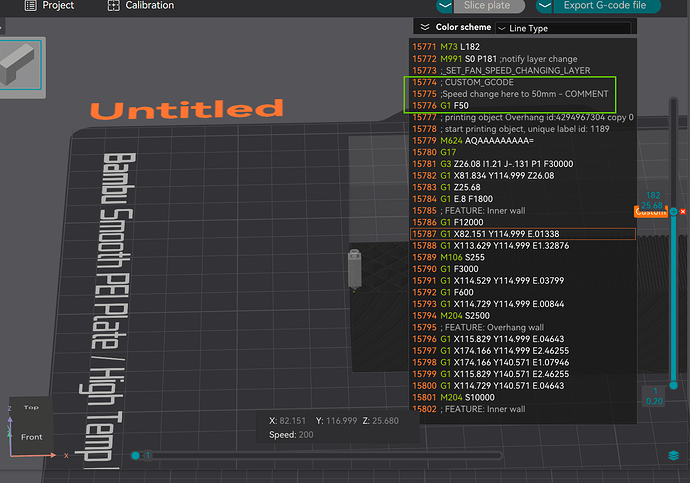Delete the custom G-code marker with red X

click(683, 212)
